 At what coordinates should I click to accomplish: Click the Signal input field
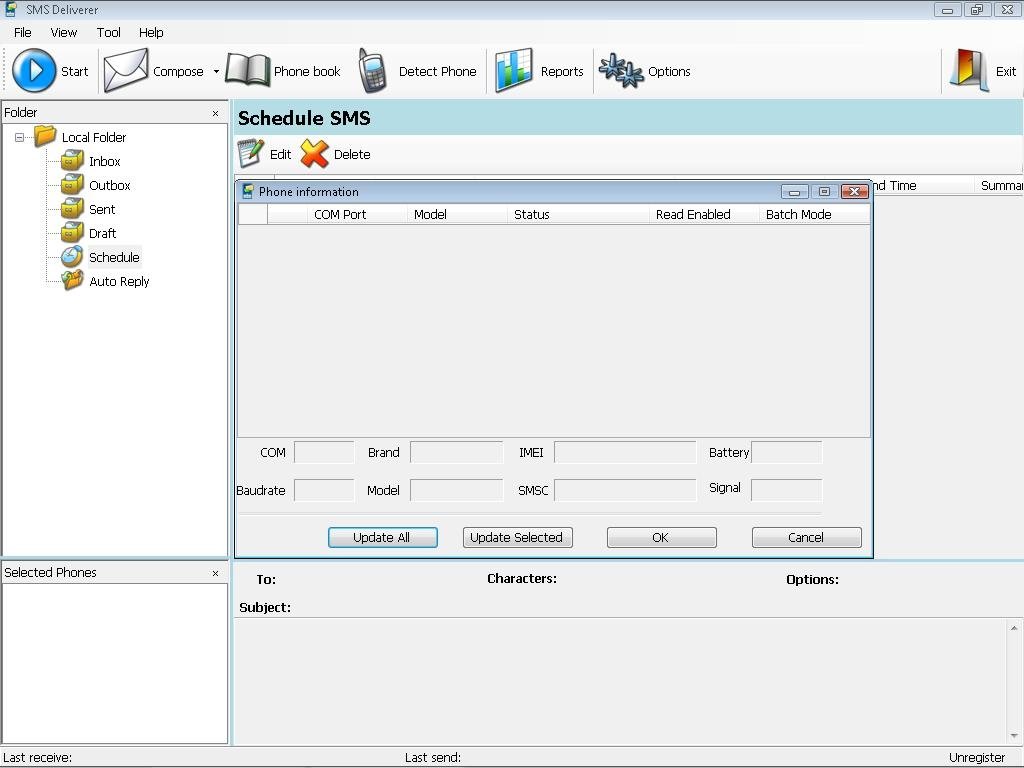pyautogui.click(x=786, y=490)
